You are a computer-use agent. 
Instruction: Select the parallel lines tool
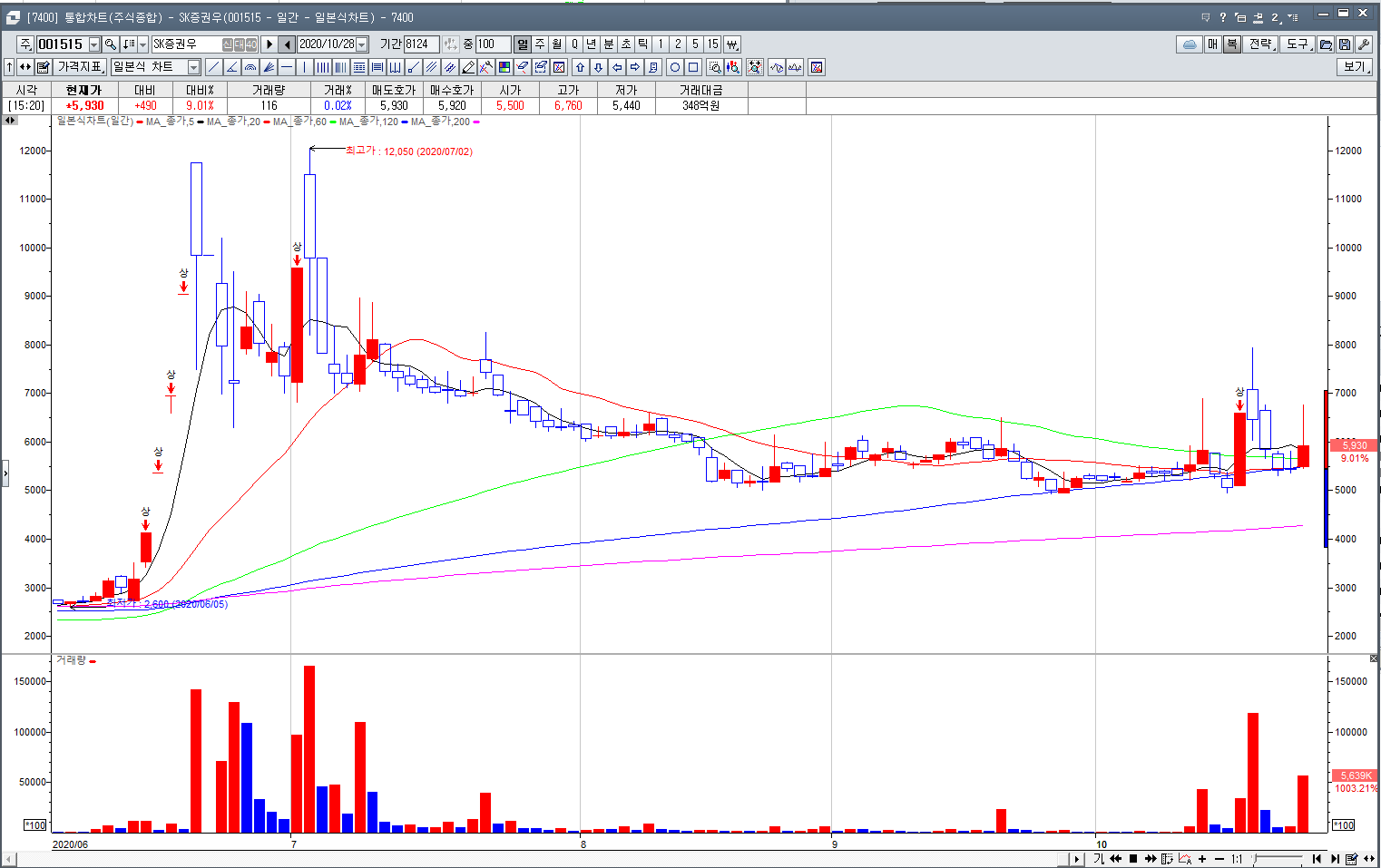point(432,67)
